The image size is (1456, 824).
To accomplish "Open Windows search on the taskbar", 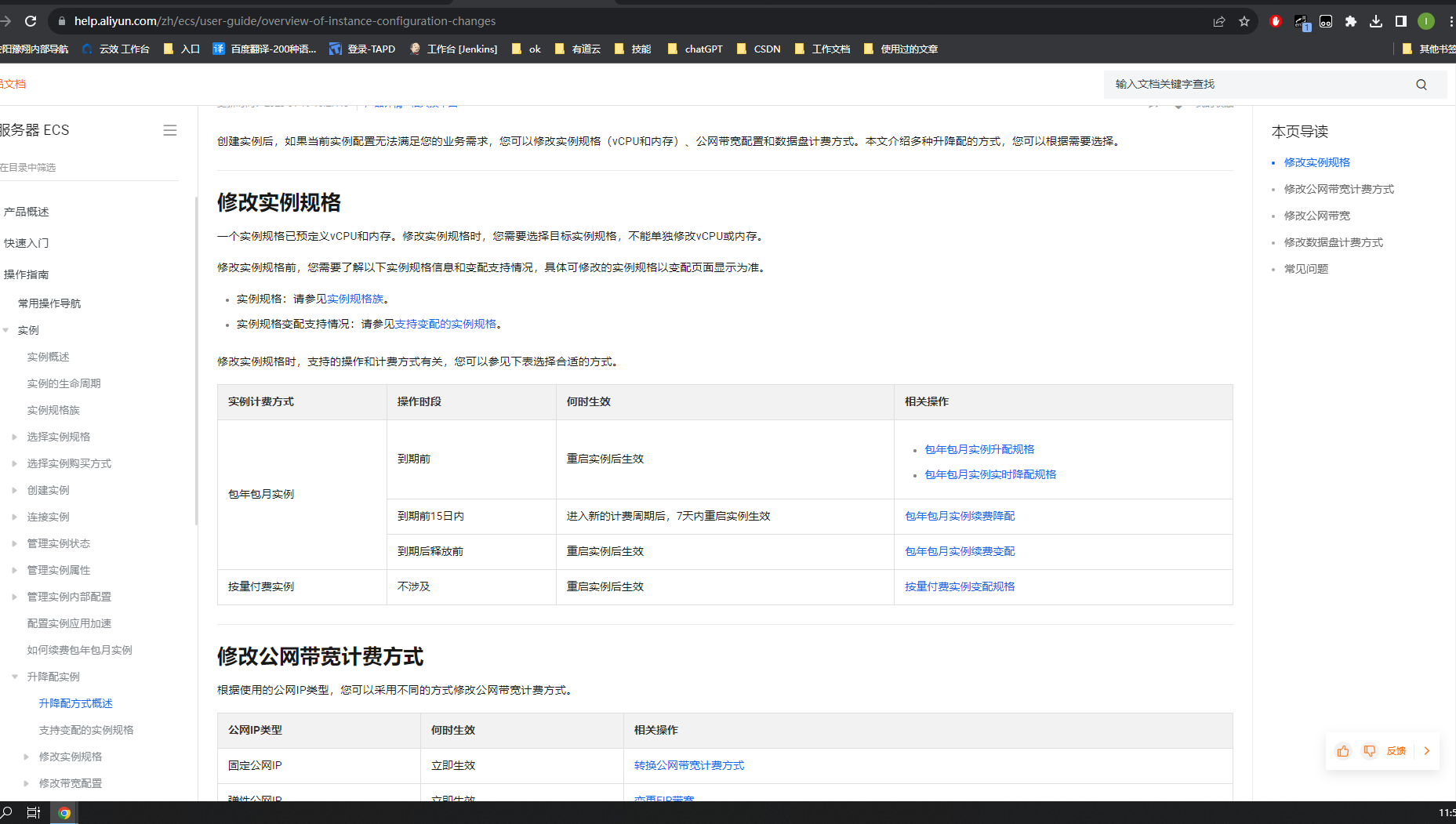I will click(6, 813).
